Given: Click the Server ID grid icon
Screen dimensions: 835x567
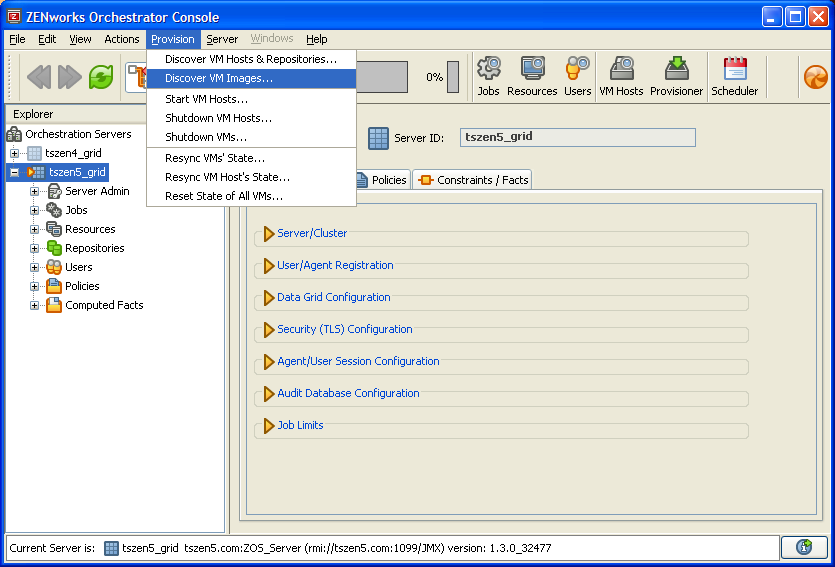Looking at the screenshot, I should tap(379, 138).
